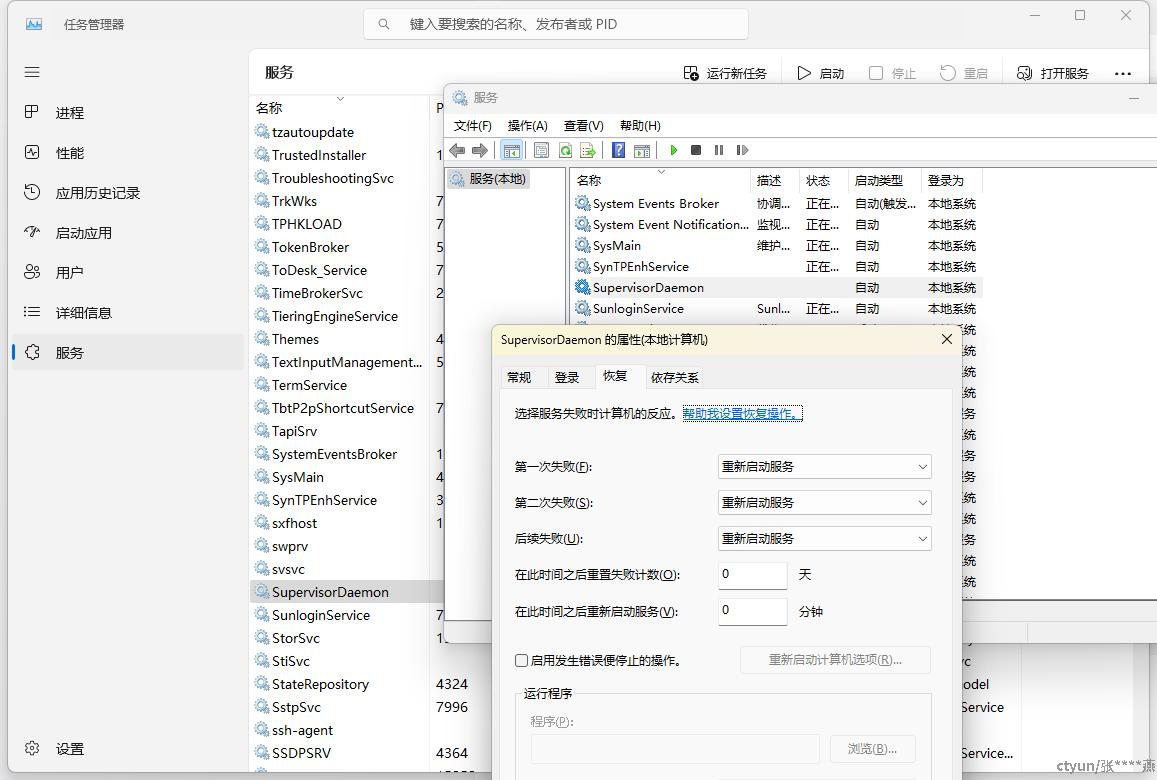This screenshot has width=1157, height=780.
Task: Open Users (用户) in Task Manager sidebar
Action: click(x=127, y=272)
